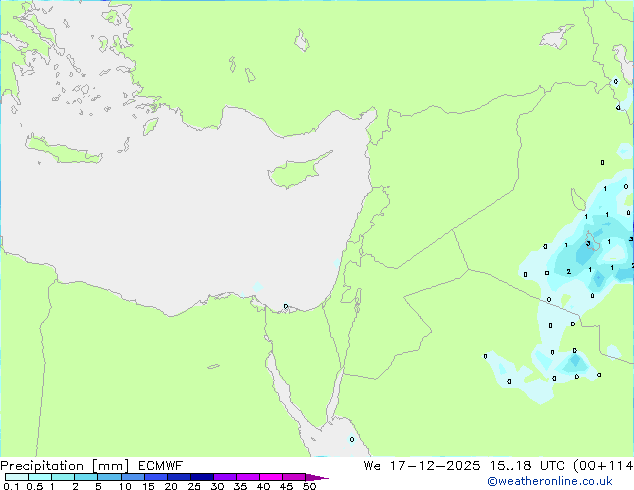Viewport: 634px width, 490px height.
Task: Select the 30–35 mm purple legend swatch
Action: 225,477
